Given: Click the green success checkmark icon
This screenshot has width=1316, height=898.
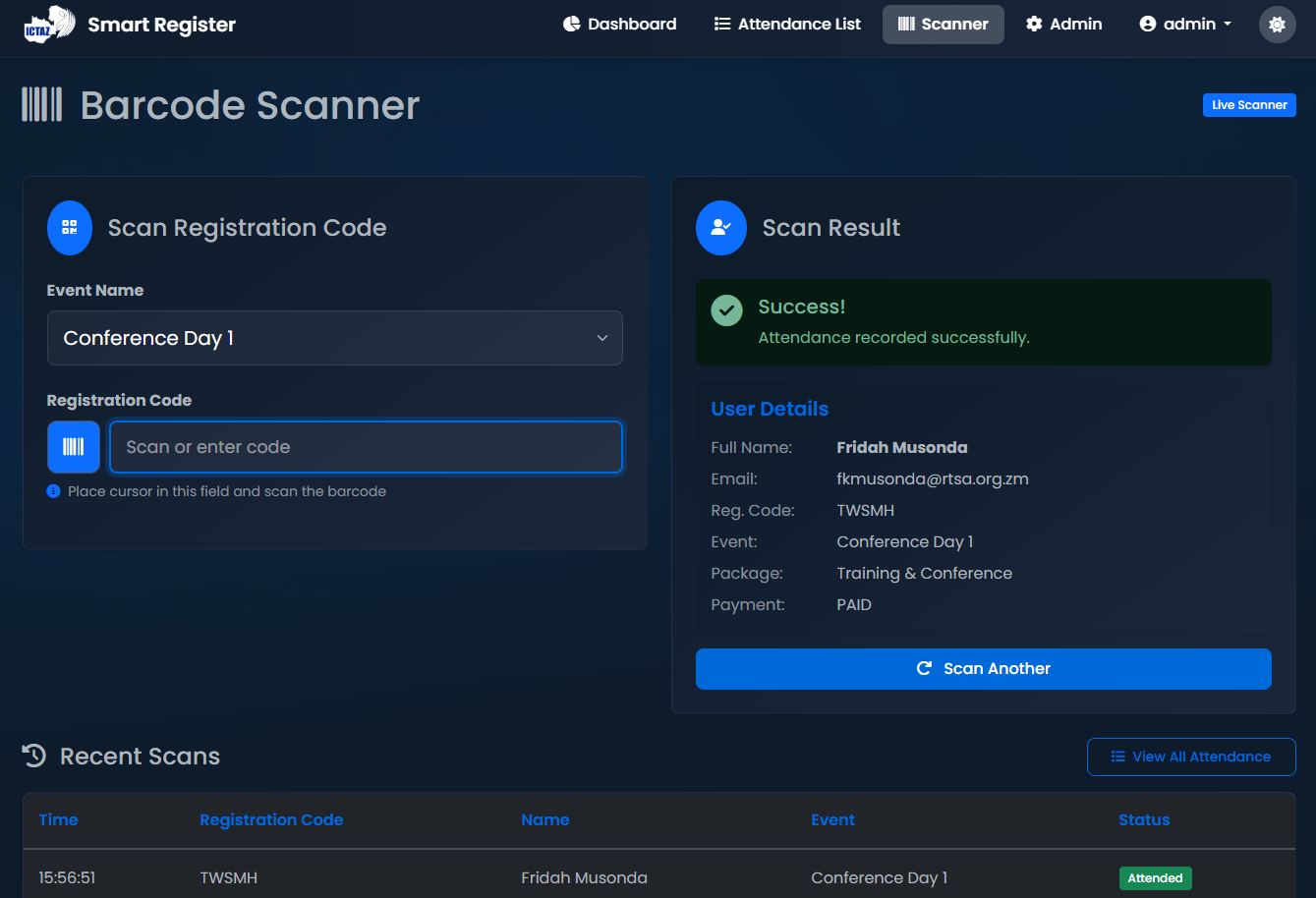Looking at the screenshot, I should [x=726, y=310].
